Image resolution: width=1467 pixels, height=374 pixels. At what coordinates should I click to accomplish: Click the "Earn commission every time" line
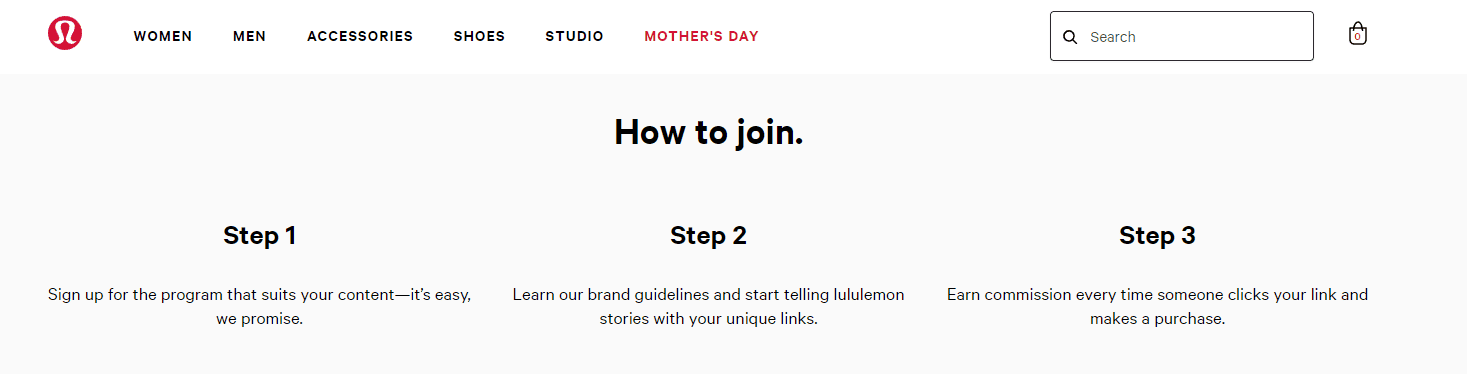[x=1157, y=295]
